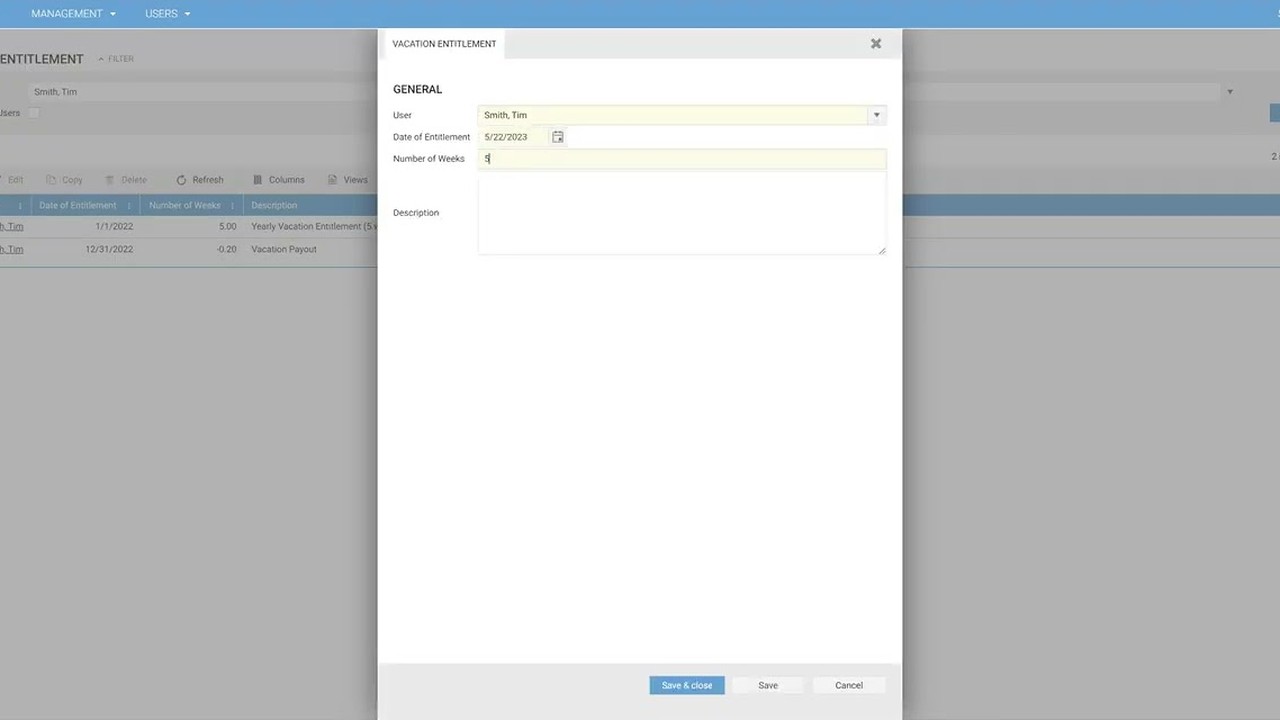Sort by the Description column header
This screenshot has width=1280, height=720.
coord(274,206)
